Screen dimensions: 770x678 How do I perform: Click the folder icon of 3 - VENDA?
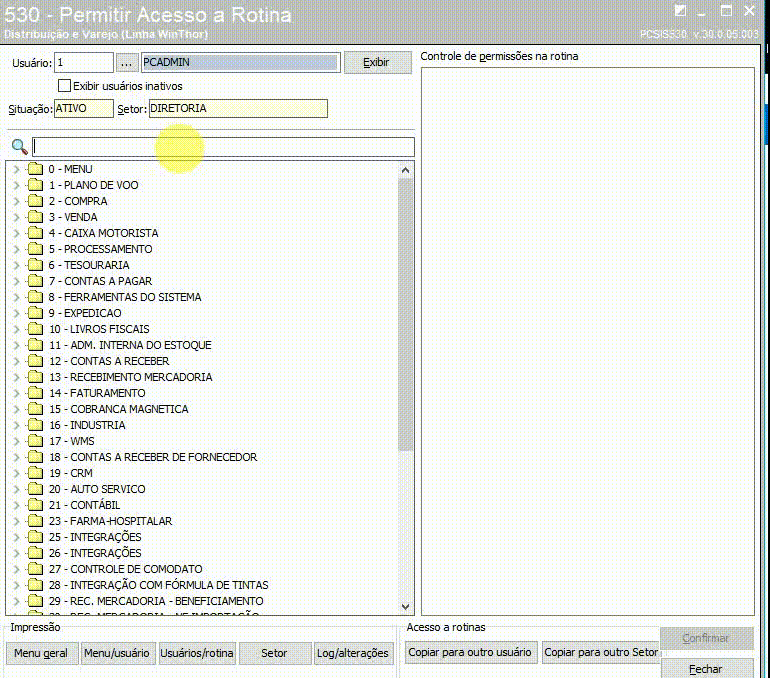[x=35, y=217]
